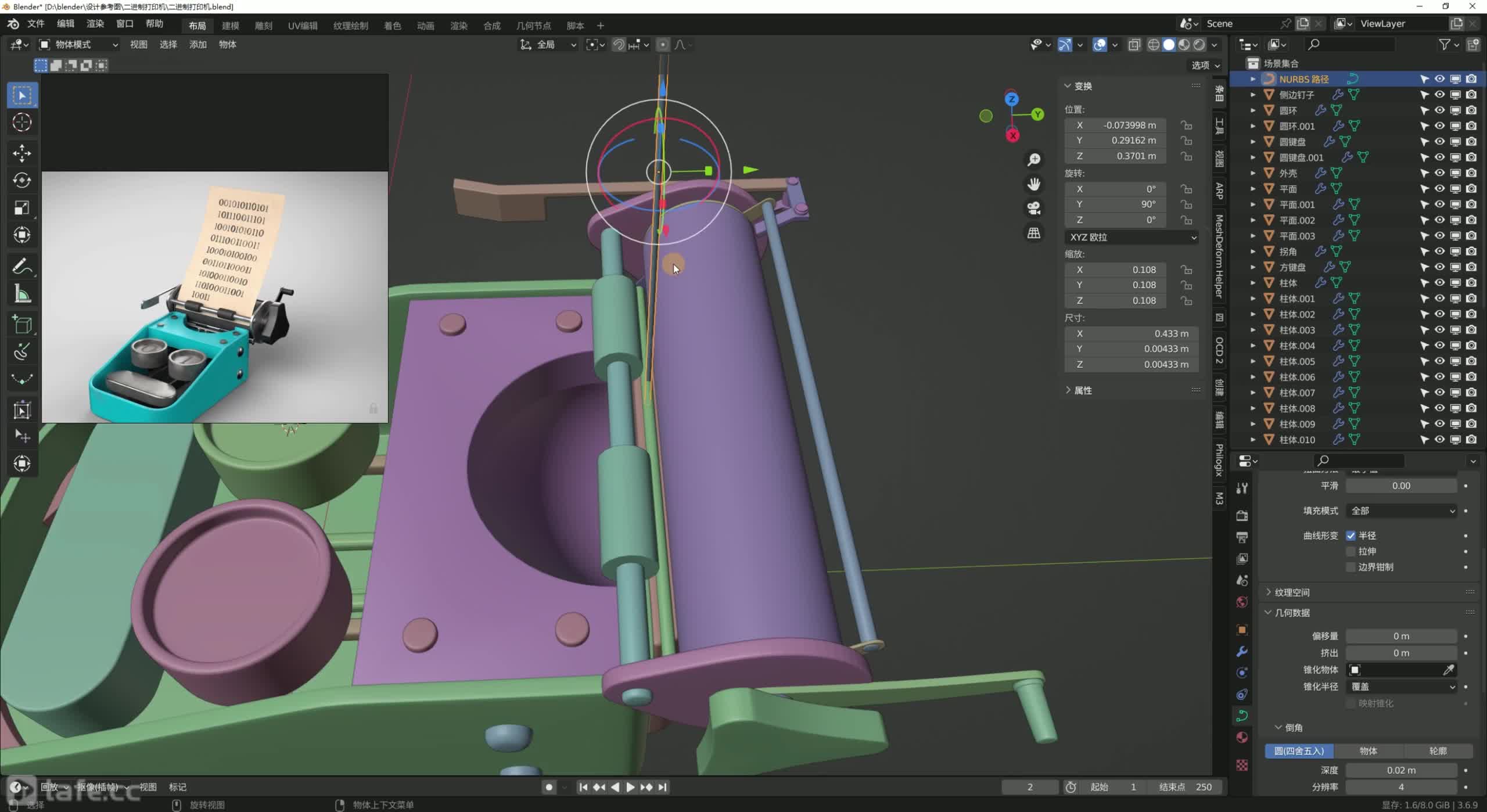
Task: Open the XYZ 欧拉 rotation mode dropdown
Action: click(1133, 237)
